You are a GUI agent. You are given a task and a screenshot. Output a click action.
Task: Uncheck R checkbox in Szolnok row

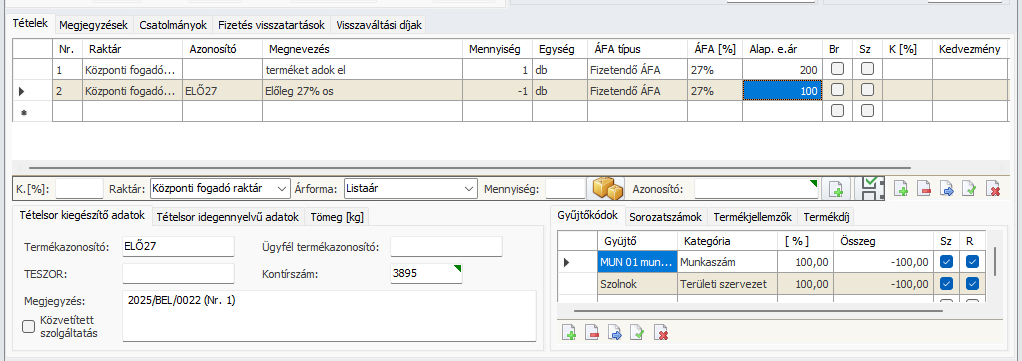[x=972, y=283]
